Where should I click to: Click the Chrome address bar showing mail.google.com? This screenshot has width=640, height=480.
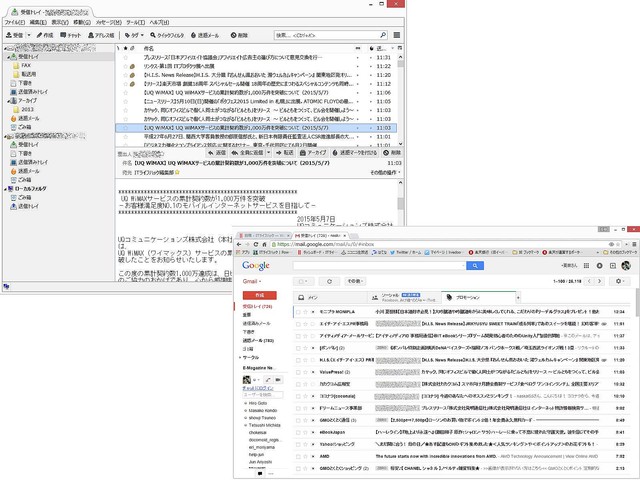(445, 244)
